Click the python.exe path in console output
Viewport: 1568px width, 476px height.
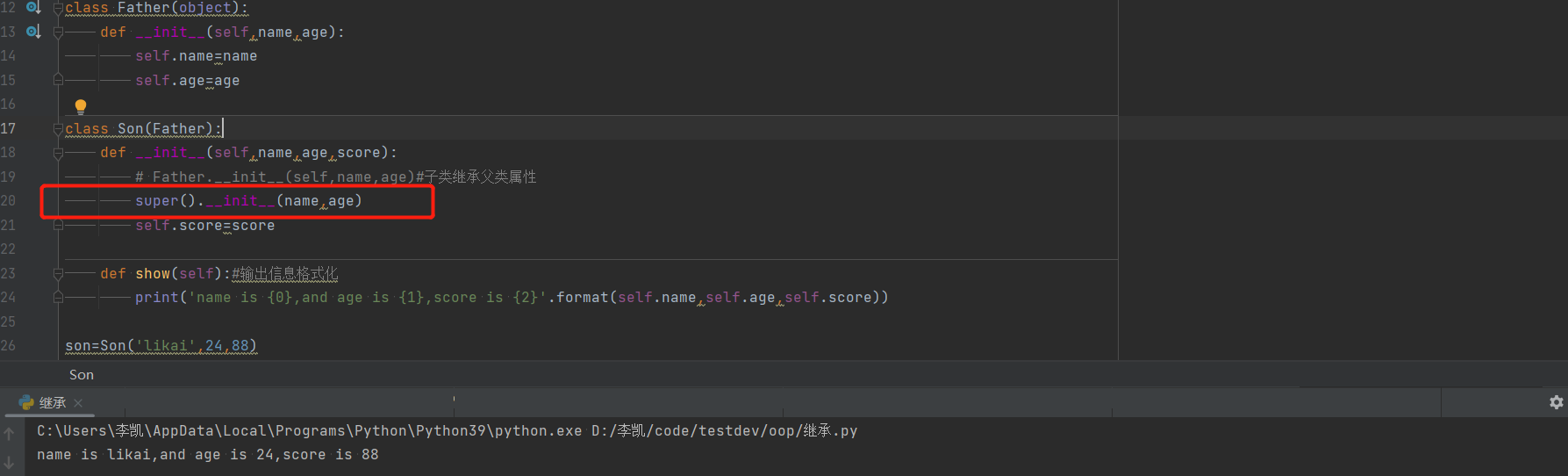tap(309, 431)
